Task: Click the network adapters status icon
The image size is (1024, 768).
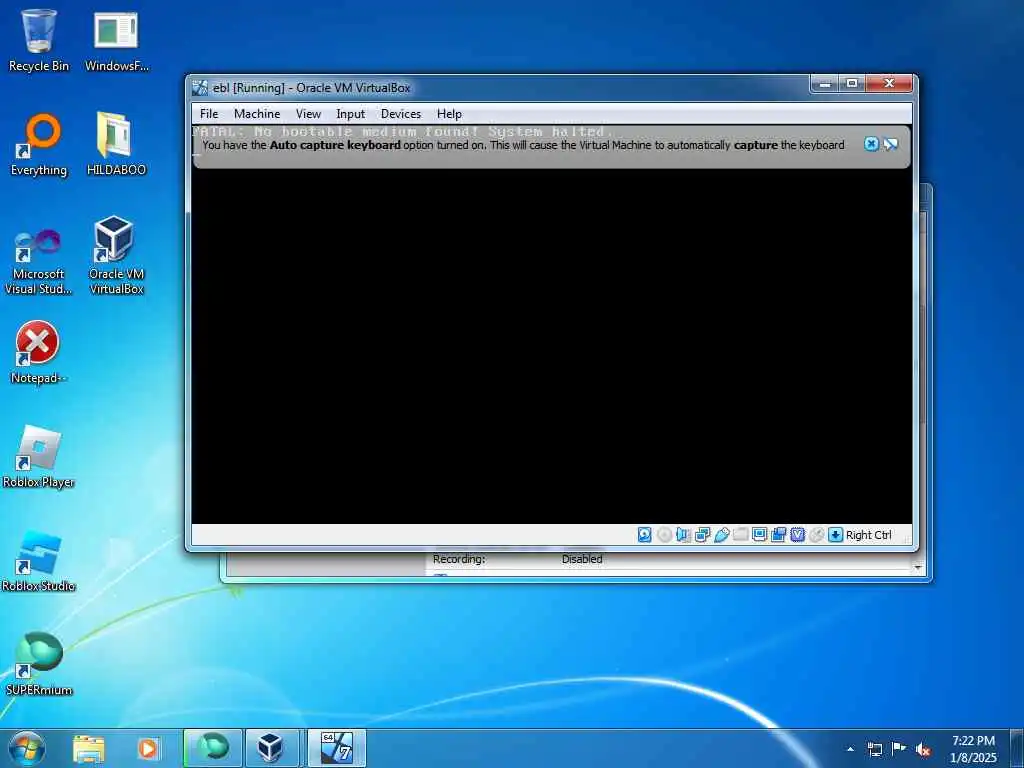Action: (x=703, y=535)
